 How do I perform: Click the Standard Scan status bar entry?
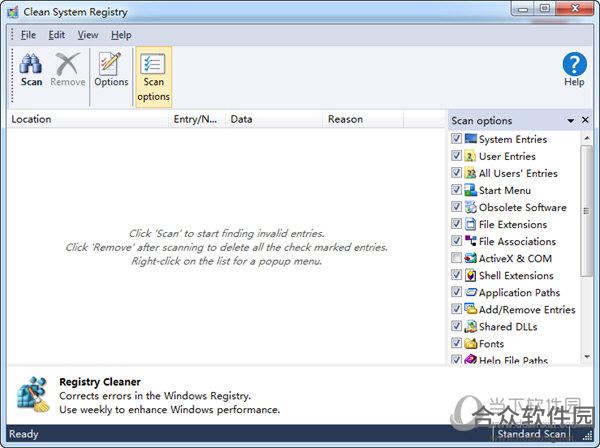click(532, 434)
